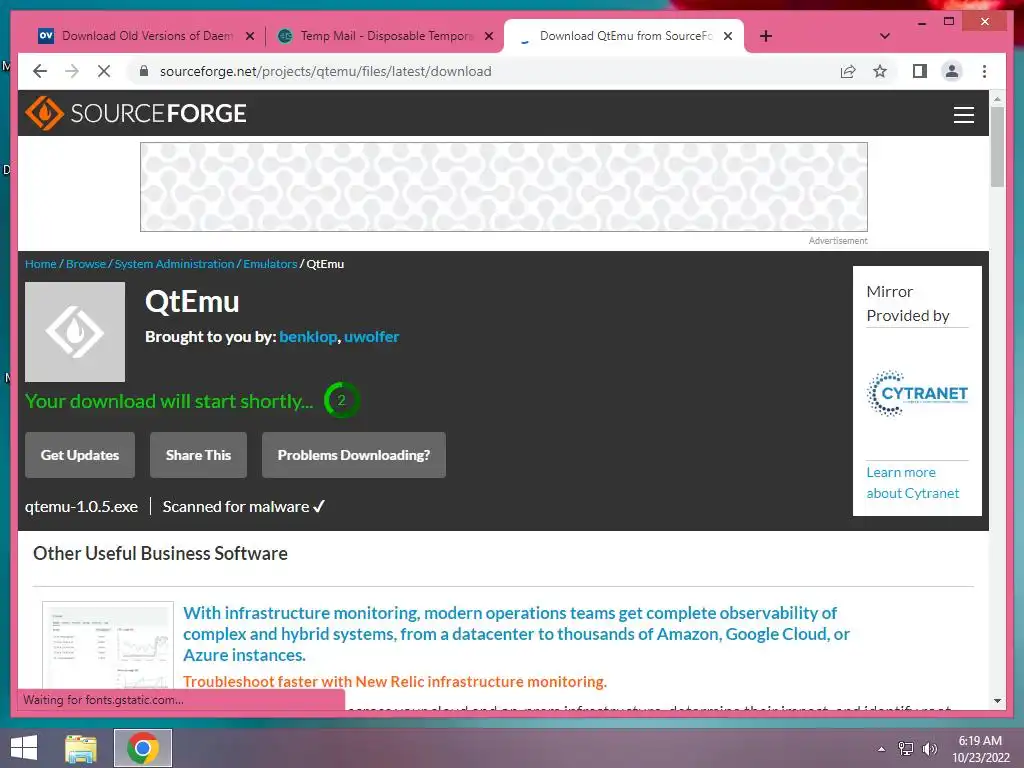1024x768 pixels.
Task: Open the New Relic infrastructure monitoring headline link
Action: pyautogui.click(x=516, y=633)
